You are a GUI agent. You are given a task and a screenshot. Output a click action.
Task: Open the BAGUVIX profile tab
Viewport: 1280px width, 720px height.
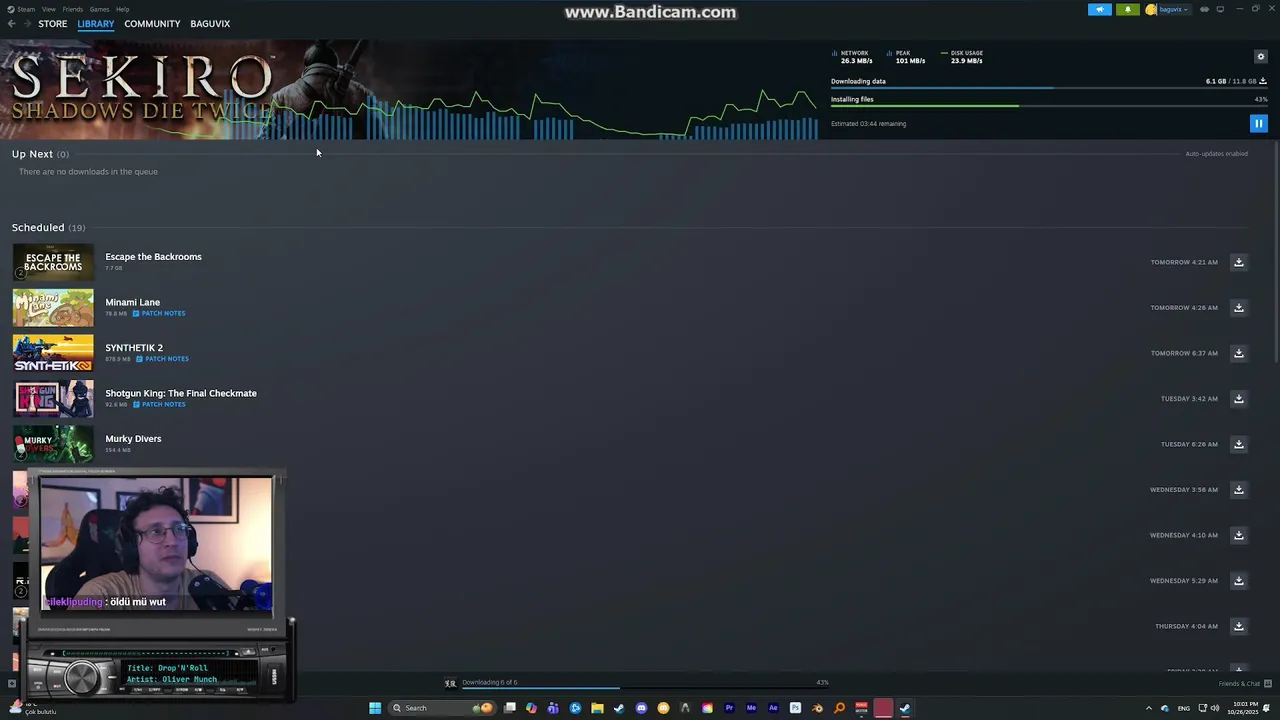(x=210, y=24)
